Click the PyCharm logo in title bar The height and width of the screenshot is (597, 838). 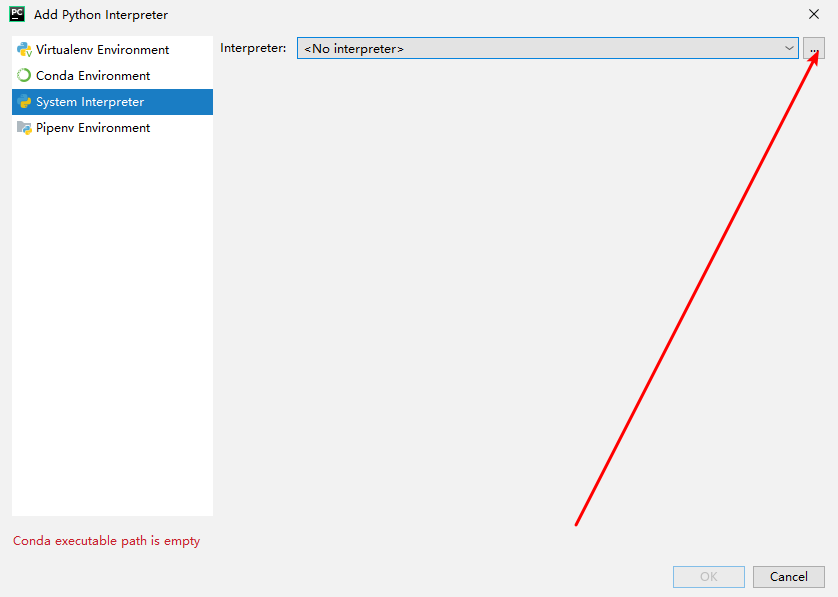click(x=17, y=14)
